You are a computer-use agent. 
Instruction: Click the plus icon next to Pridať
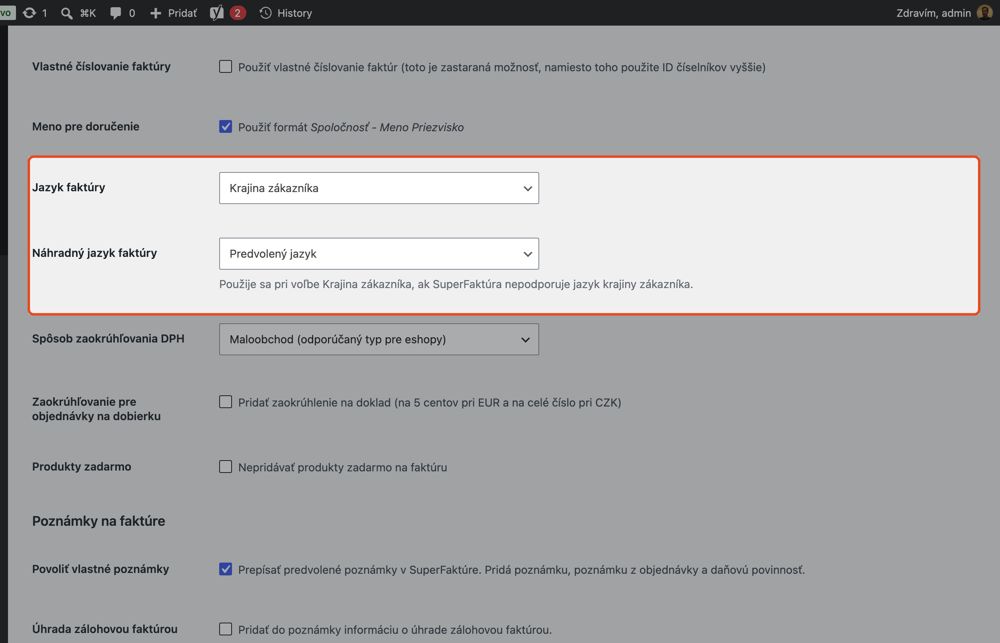pos(156,13)
